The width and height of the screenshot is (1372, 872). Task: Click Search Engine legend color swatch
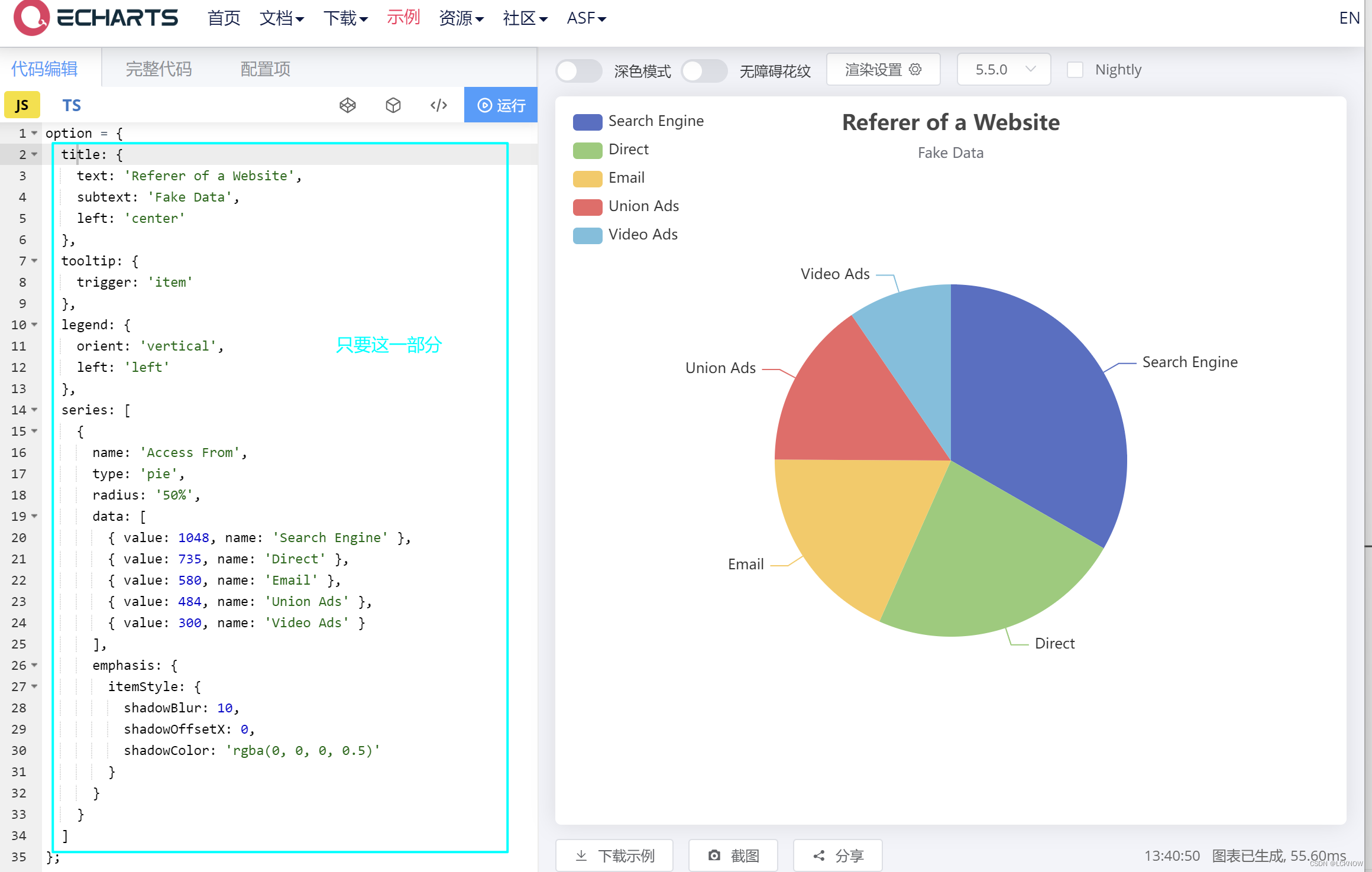pyautogui.click(x=587, y=121)
